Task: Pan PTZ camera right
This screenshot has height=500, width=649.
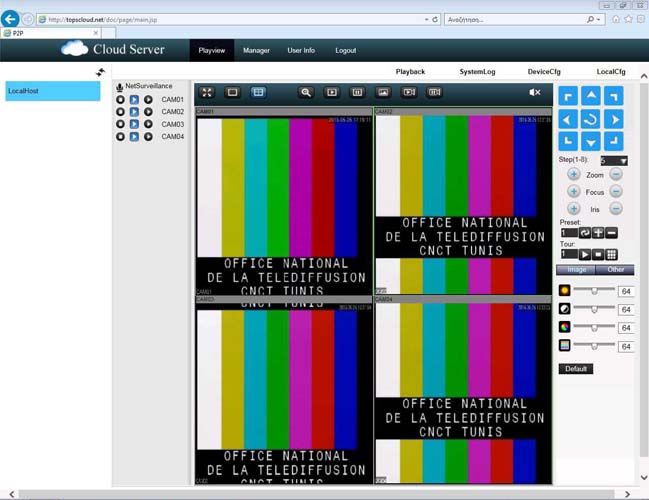Action: (614, 120)
